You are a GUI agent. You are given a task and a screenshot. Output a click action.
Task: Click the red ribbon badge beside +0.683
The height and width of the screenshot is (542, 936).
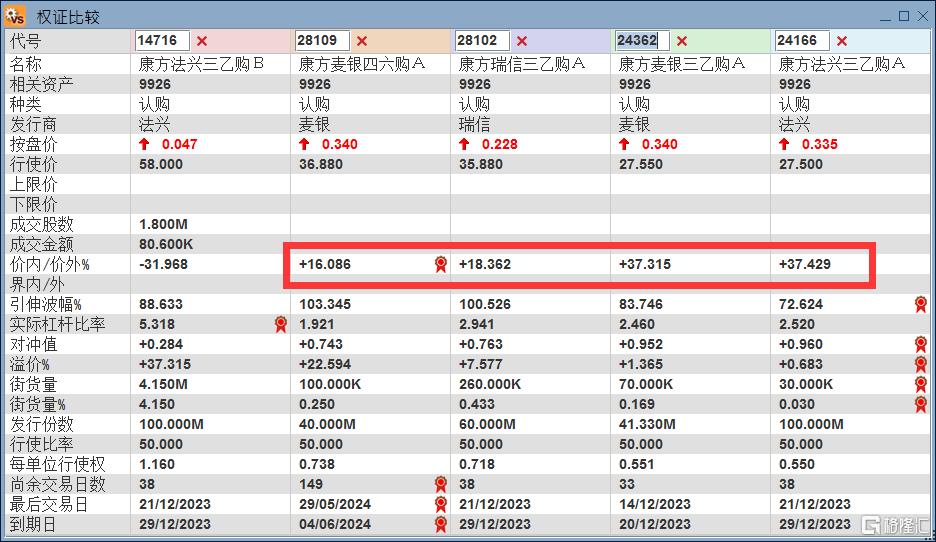click(920, 364)
